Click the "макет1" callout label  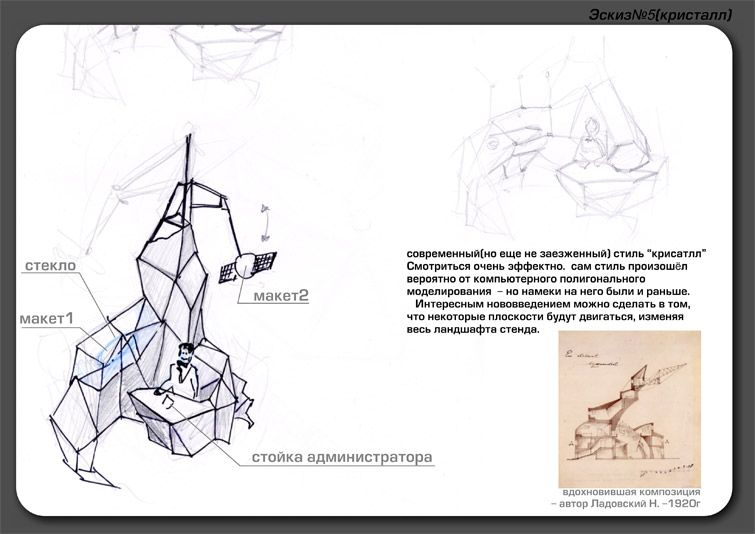(x=47, y=318)
